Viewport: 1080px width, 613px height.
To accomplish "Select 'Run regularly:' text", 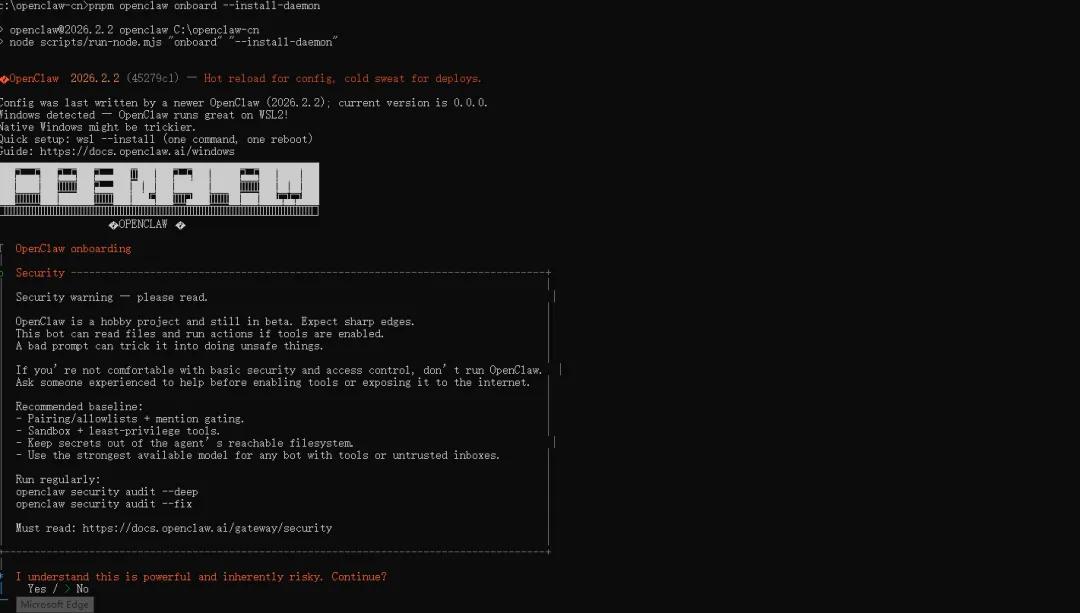I will pyautogui.click(x=58, y=479).
